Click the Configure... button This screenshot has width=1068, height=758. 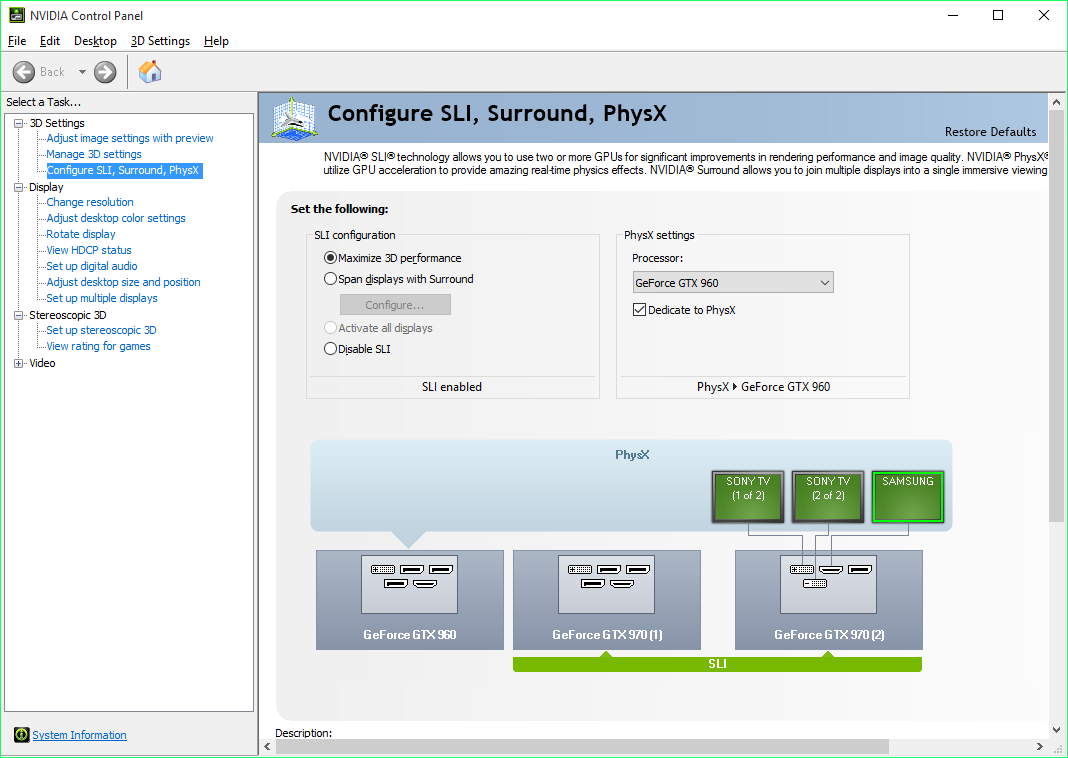click(x=395, y=304)
